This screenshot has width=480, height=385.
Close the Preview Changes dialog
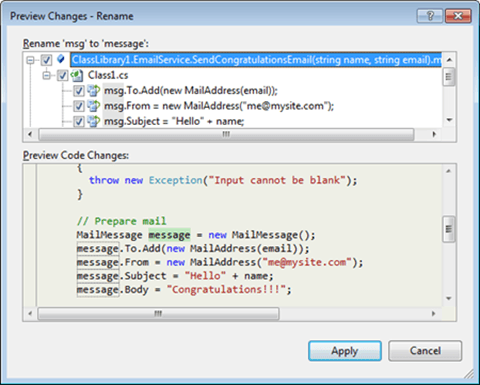458,16
